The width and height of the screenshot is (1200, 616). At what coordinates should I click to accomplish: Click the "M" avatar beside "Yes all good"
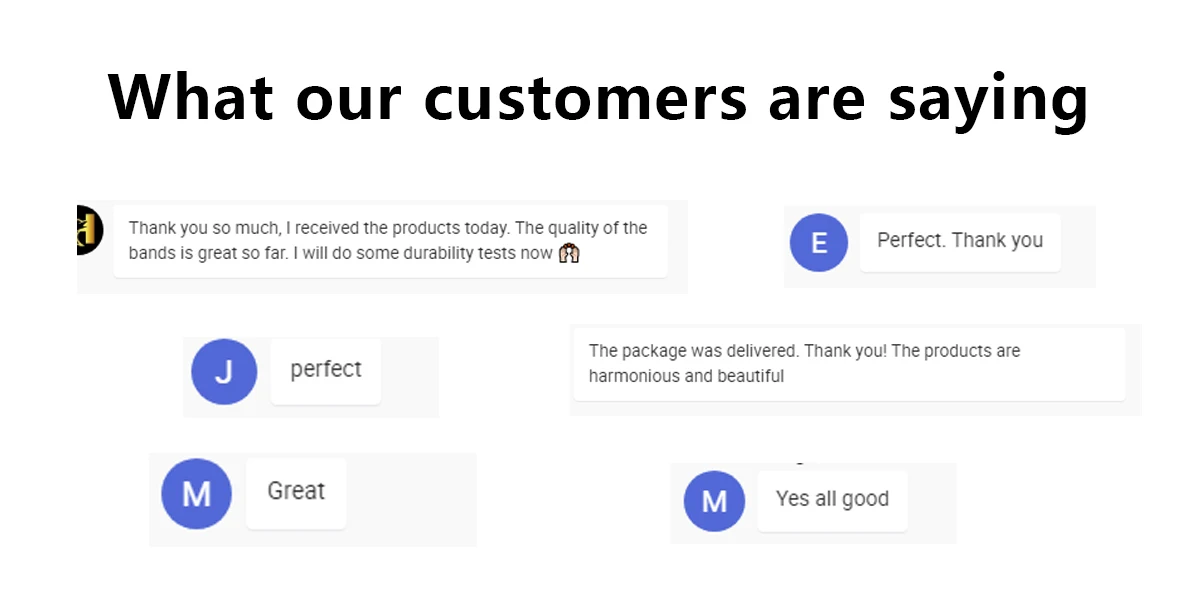coord(714,501)
